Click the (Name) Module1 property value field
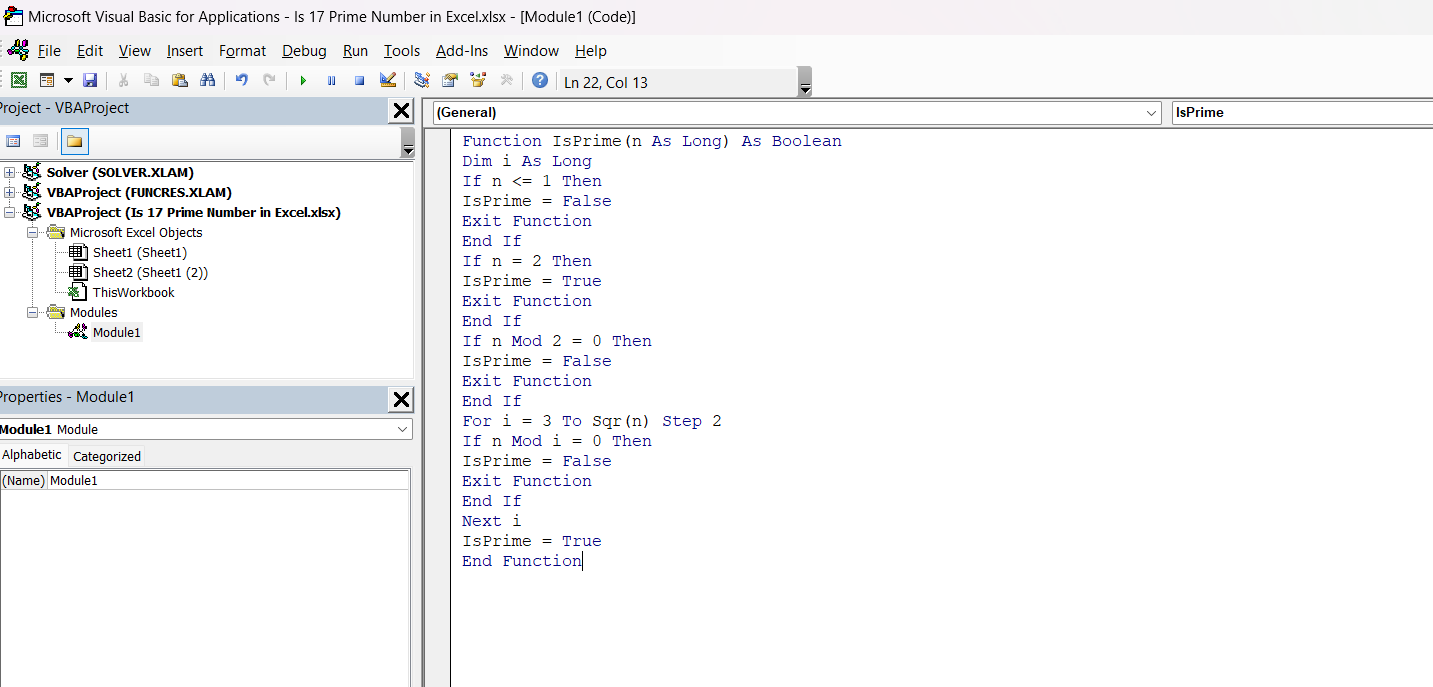Viewport: 1433px width, 687px height. [229, 480]
